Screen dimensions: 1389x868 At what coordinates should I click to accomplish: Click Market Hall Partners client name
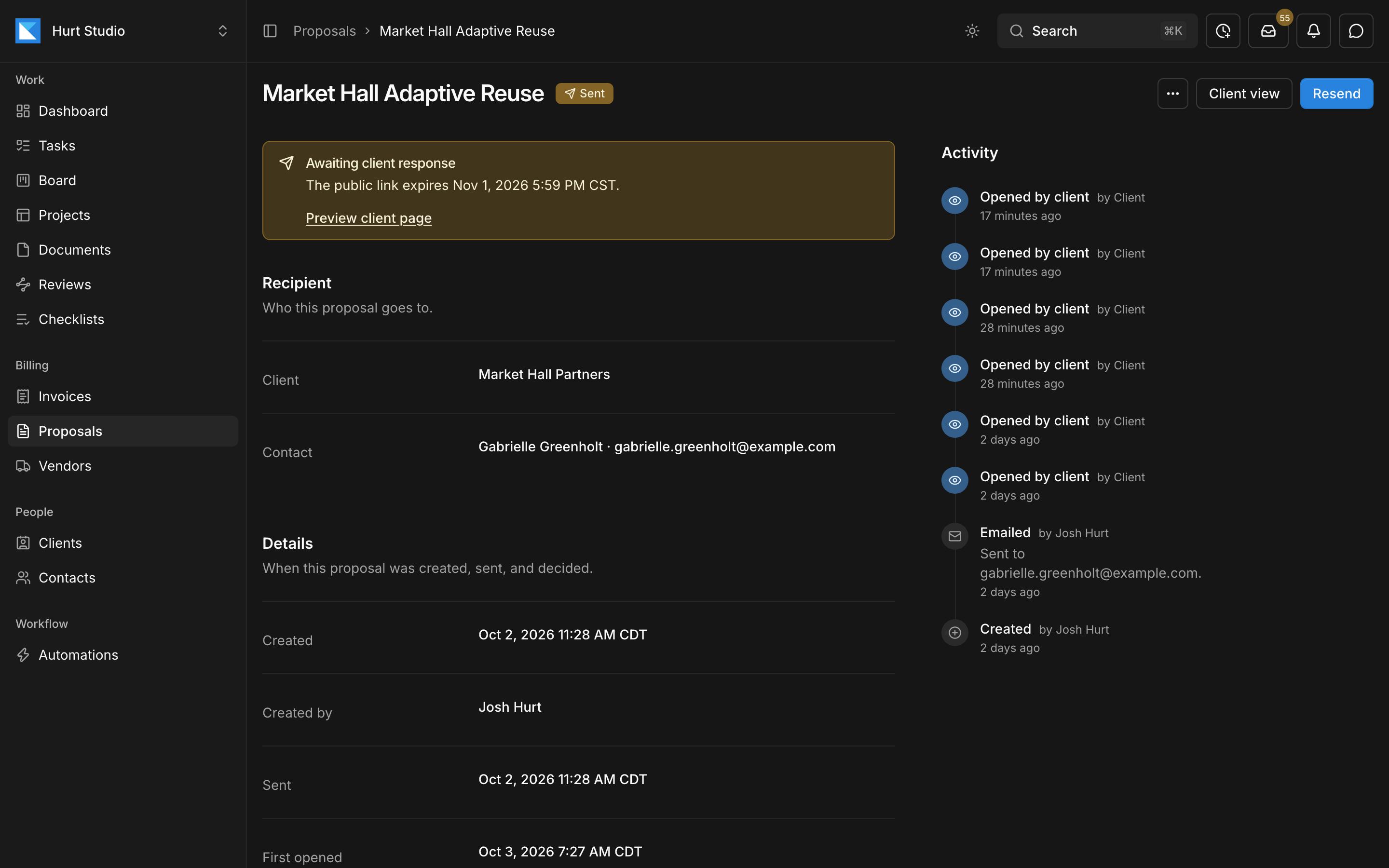click(544, 374)
